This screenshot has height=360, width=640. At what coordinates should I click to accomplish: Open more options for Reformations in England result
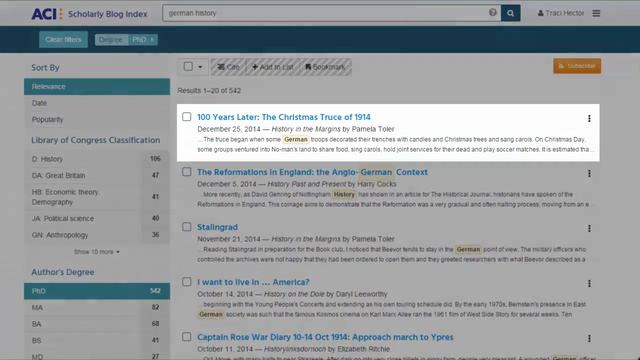click(x=589, y=173)
